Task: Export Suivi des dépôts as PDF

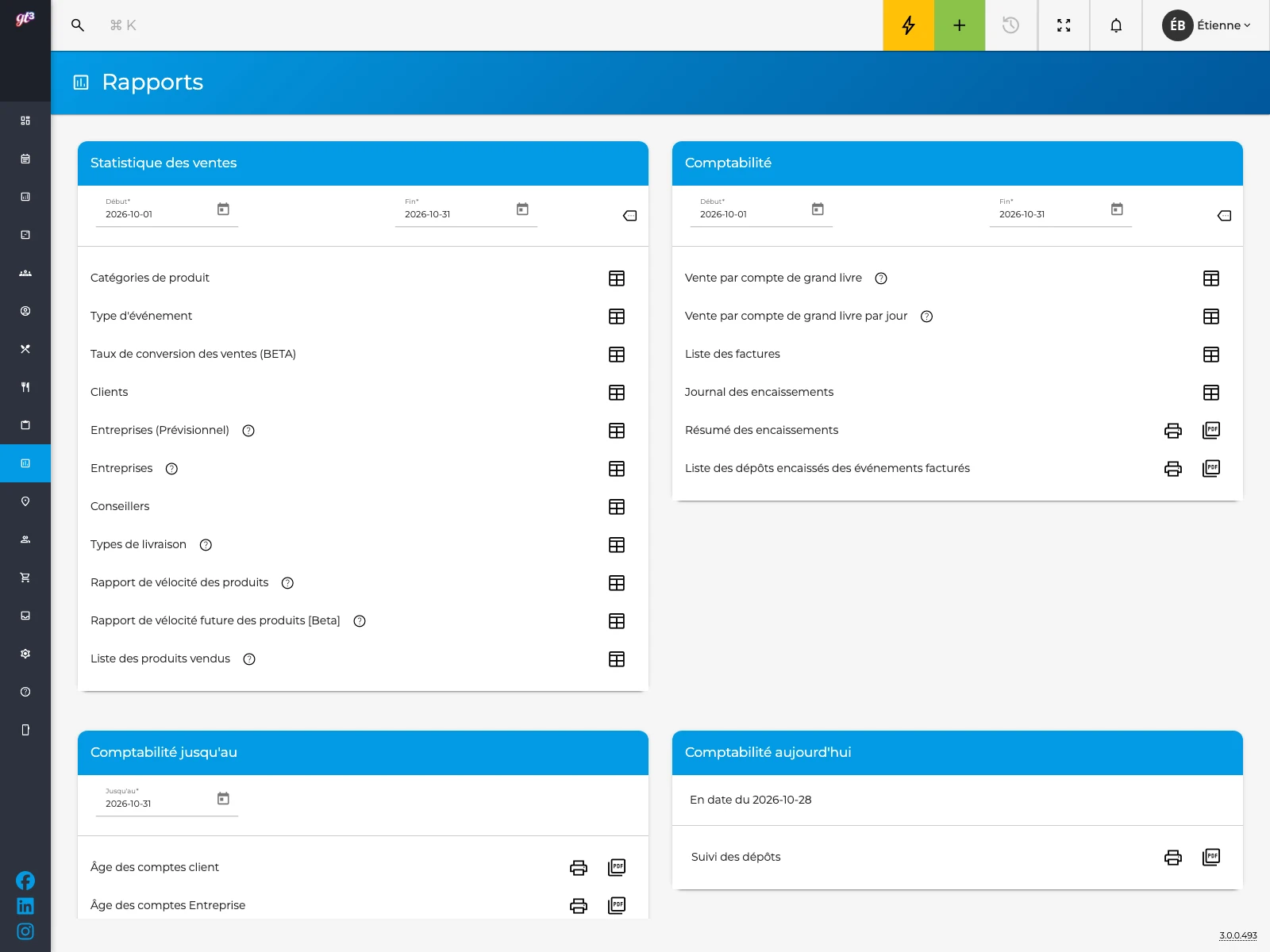Action: (x=1211, y=858)
